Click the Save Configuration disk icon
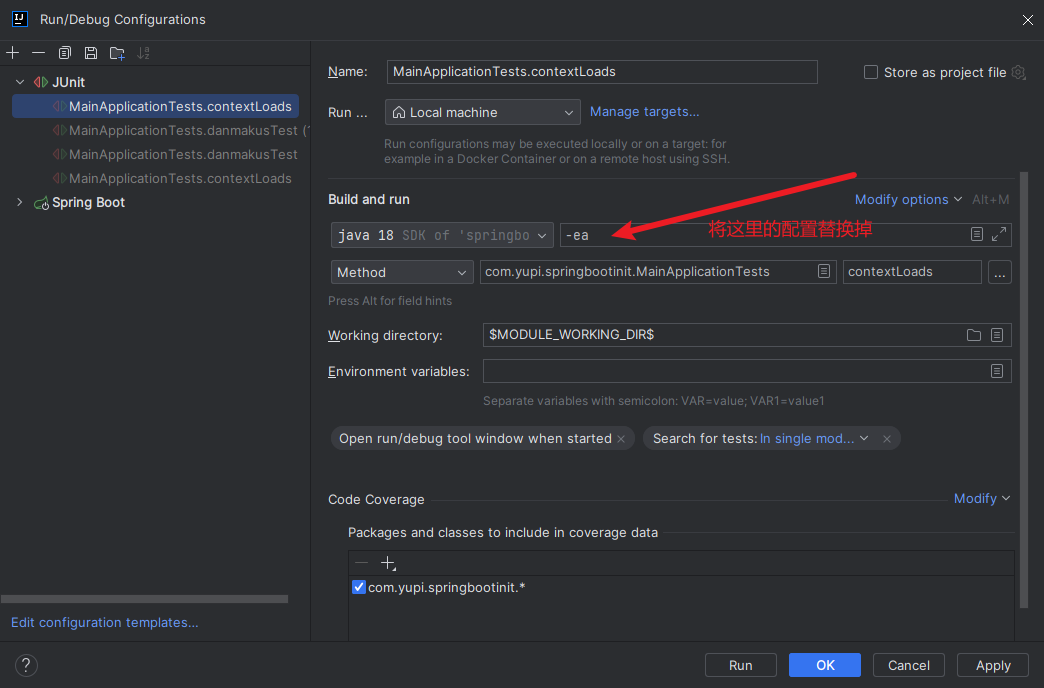Viewport: 1044px width, 688px height. [x=91, y=53]
